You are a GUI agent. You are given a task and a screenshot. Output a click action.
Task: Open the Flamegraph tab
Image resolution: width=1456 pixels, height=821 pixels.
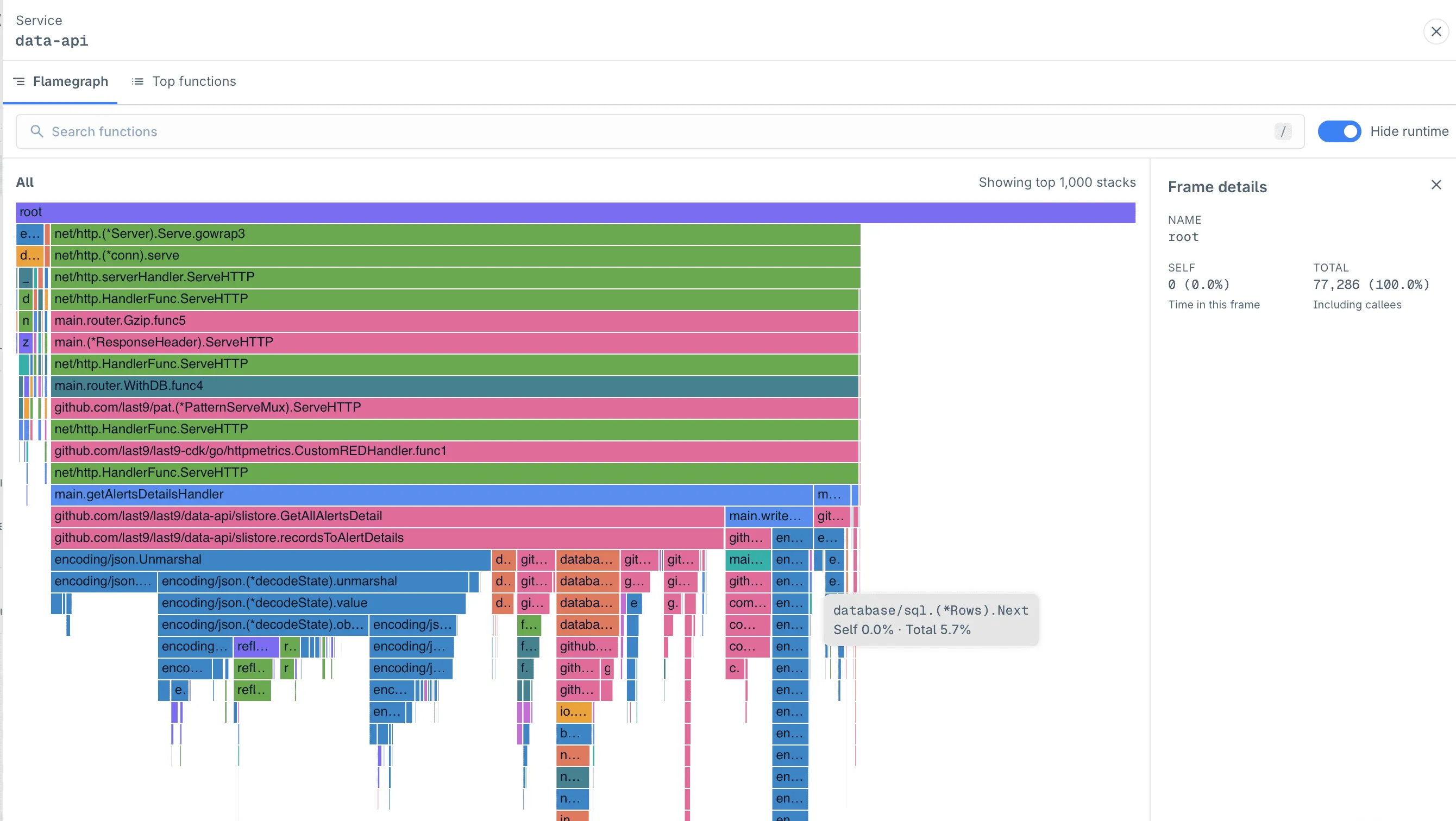60,81
